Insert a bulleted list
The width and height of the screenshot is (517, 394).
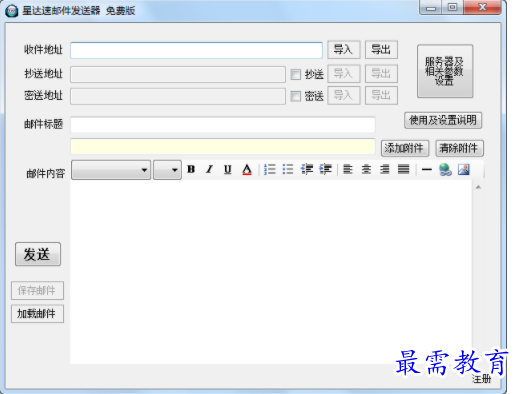(x=288, y=169)
